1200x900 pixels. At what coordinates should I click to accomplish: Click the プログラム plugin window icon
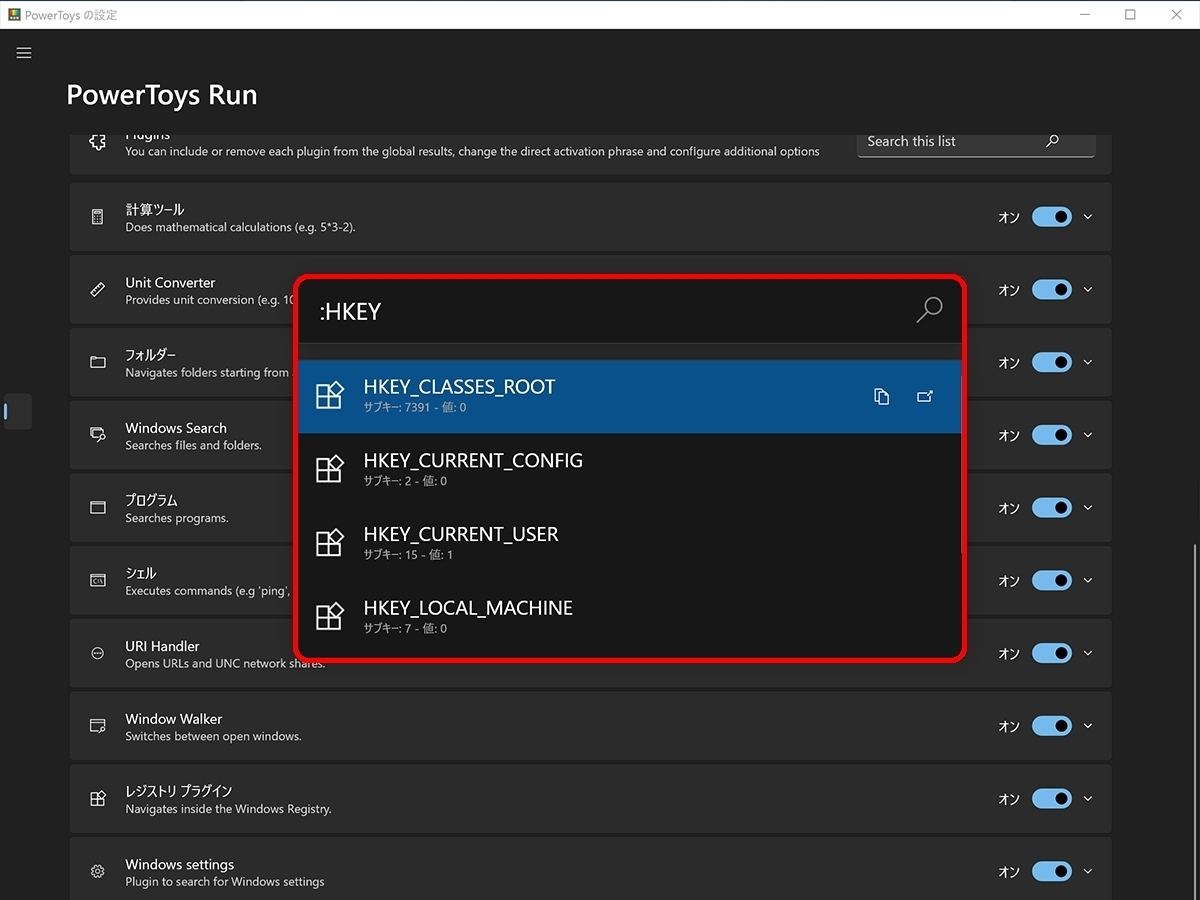click(97, 508)
